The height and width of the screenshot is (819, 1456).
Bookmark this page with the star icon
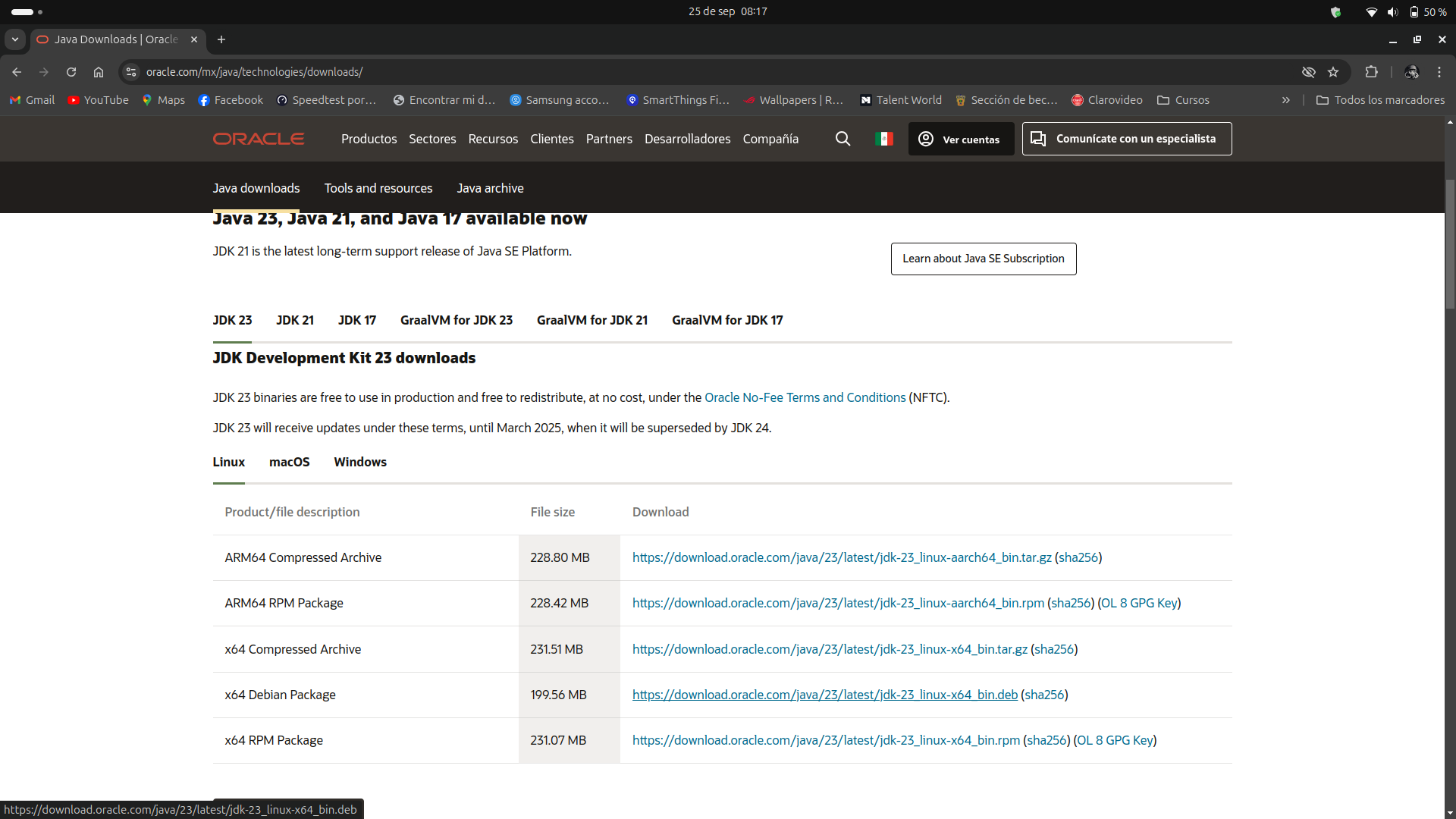[x=1333, y=72]
